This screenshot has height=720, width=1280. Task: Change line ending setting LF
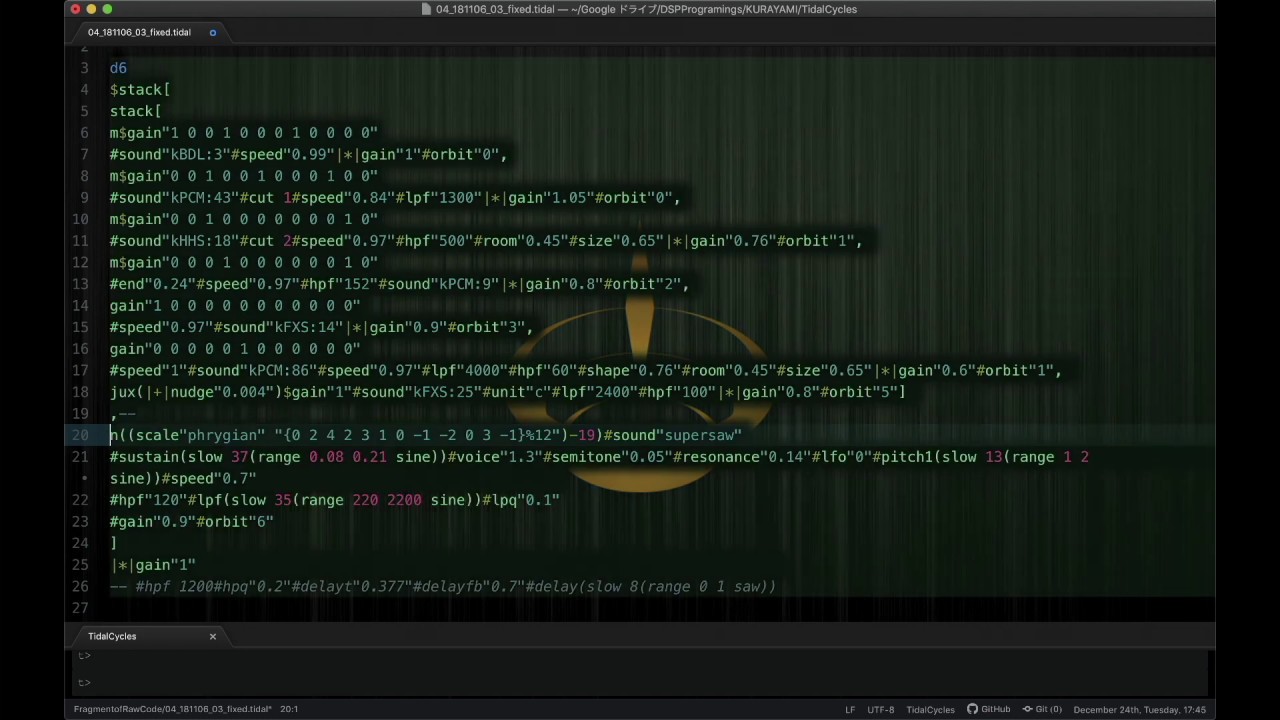pos(850,710)
